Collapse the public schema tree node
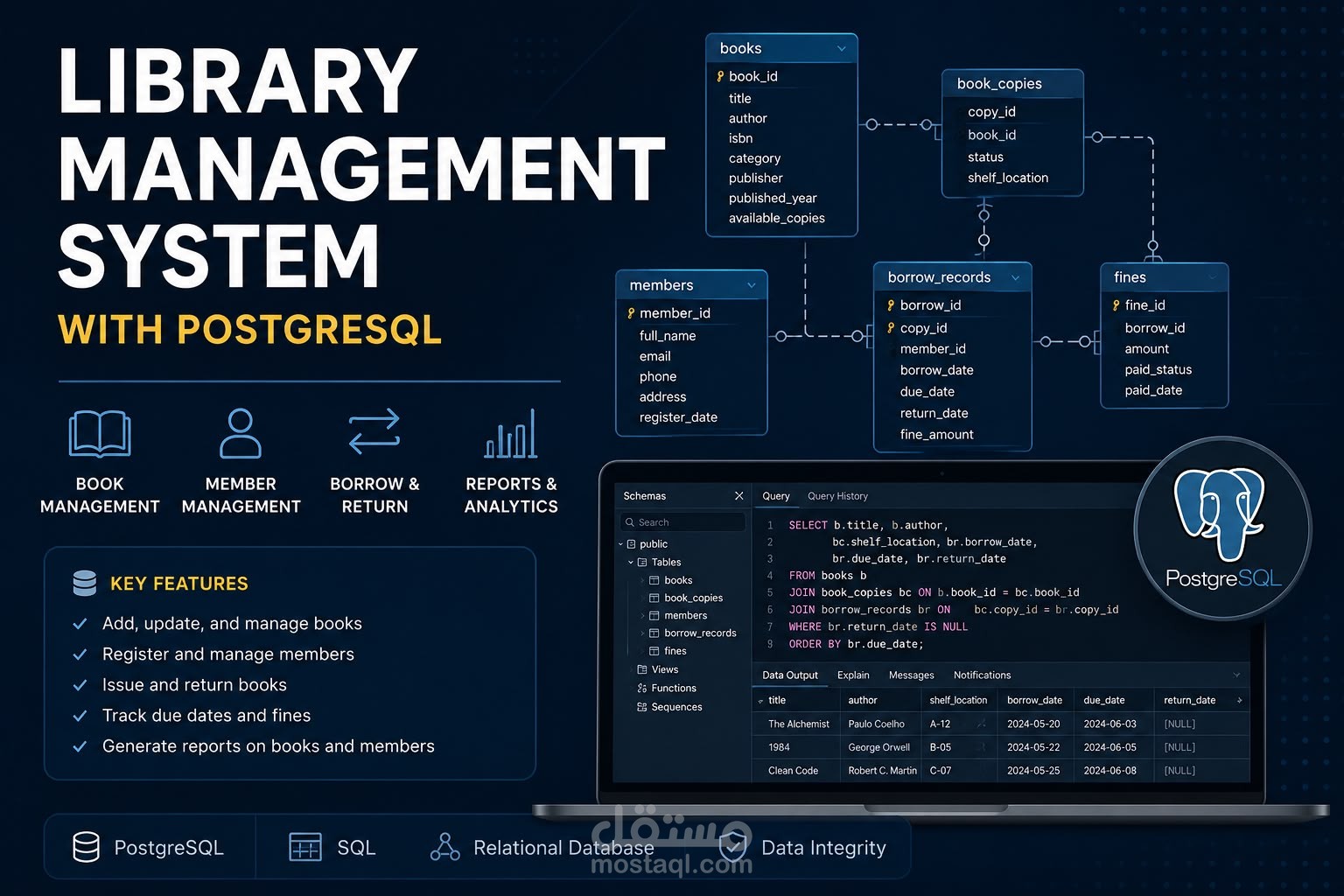Screen dimensions: 1344x896 pyautogui.click(x=620, y=544)
